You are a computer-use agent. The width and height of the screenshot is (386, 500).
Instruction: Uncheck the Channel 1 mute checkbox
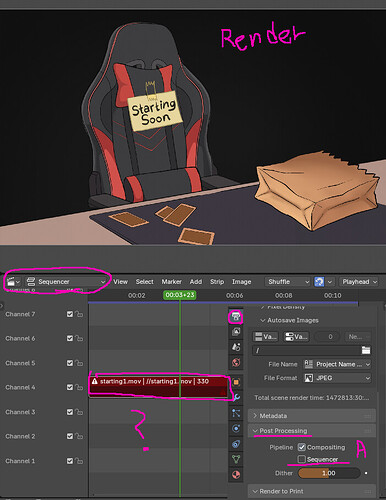click(x=70, y=461)
